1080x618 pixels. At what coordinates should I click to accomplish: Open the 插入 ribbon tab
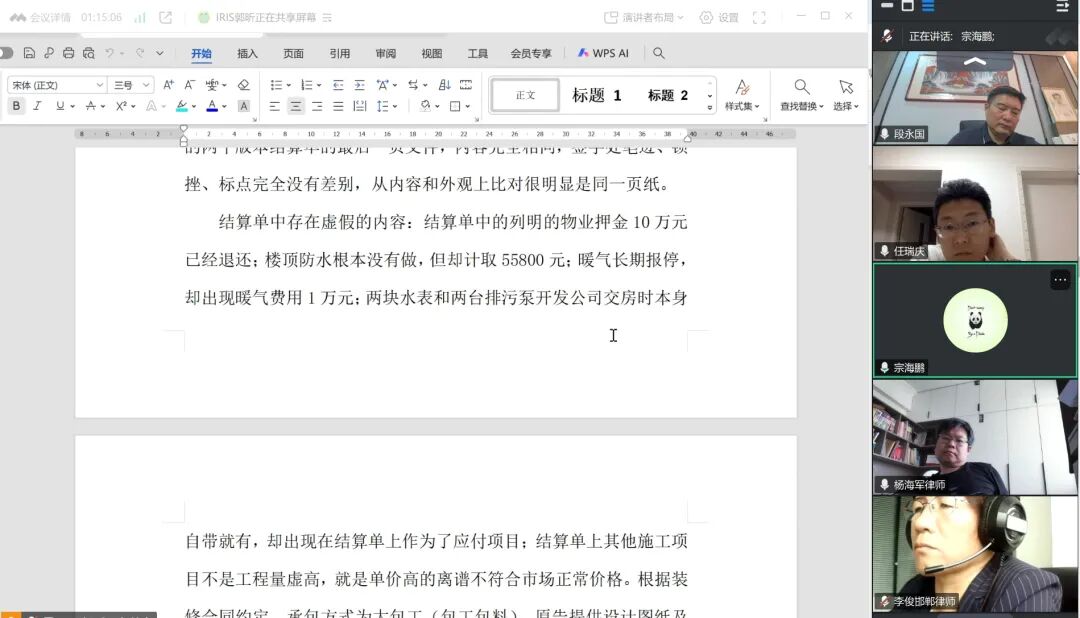(247, 53)
